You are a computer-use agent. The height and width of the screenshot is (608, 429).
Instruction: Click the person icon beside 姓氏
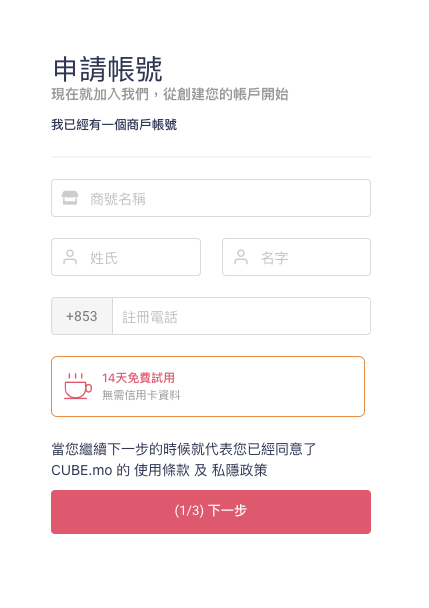point(70,257)
